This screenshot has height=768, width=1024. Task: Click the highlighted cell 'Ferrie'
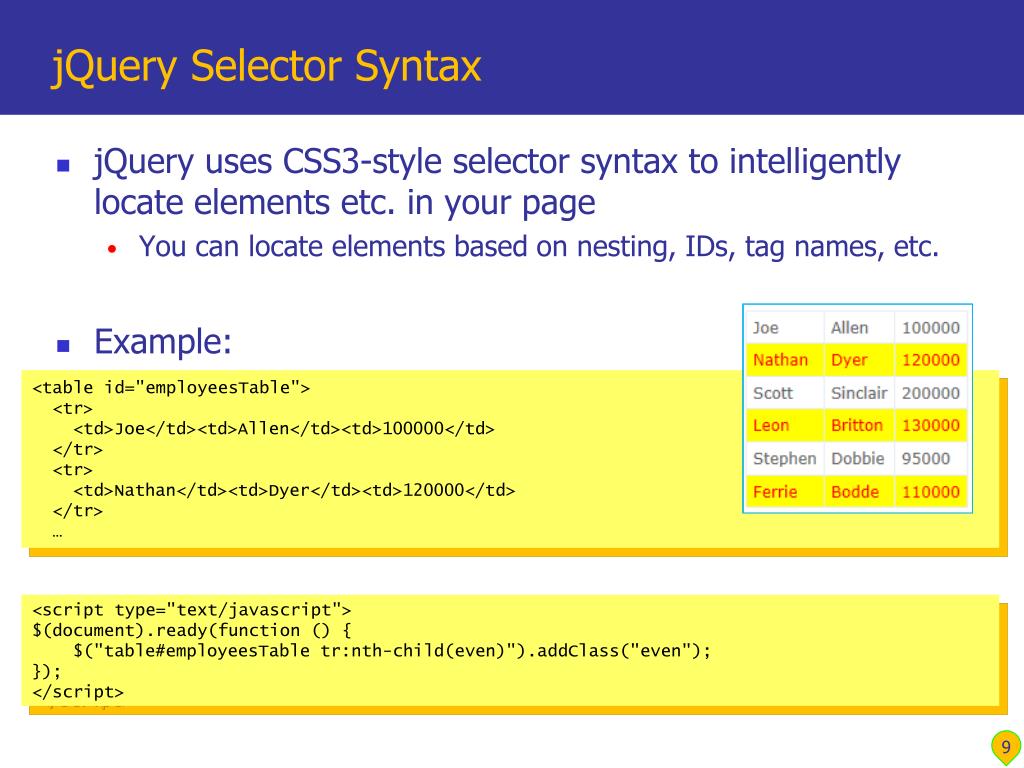point(784,491)
